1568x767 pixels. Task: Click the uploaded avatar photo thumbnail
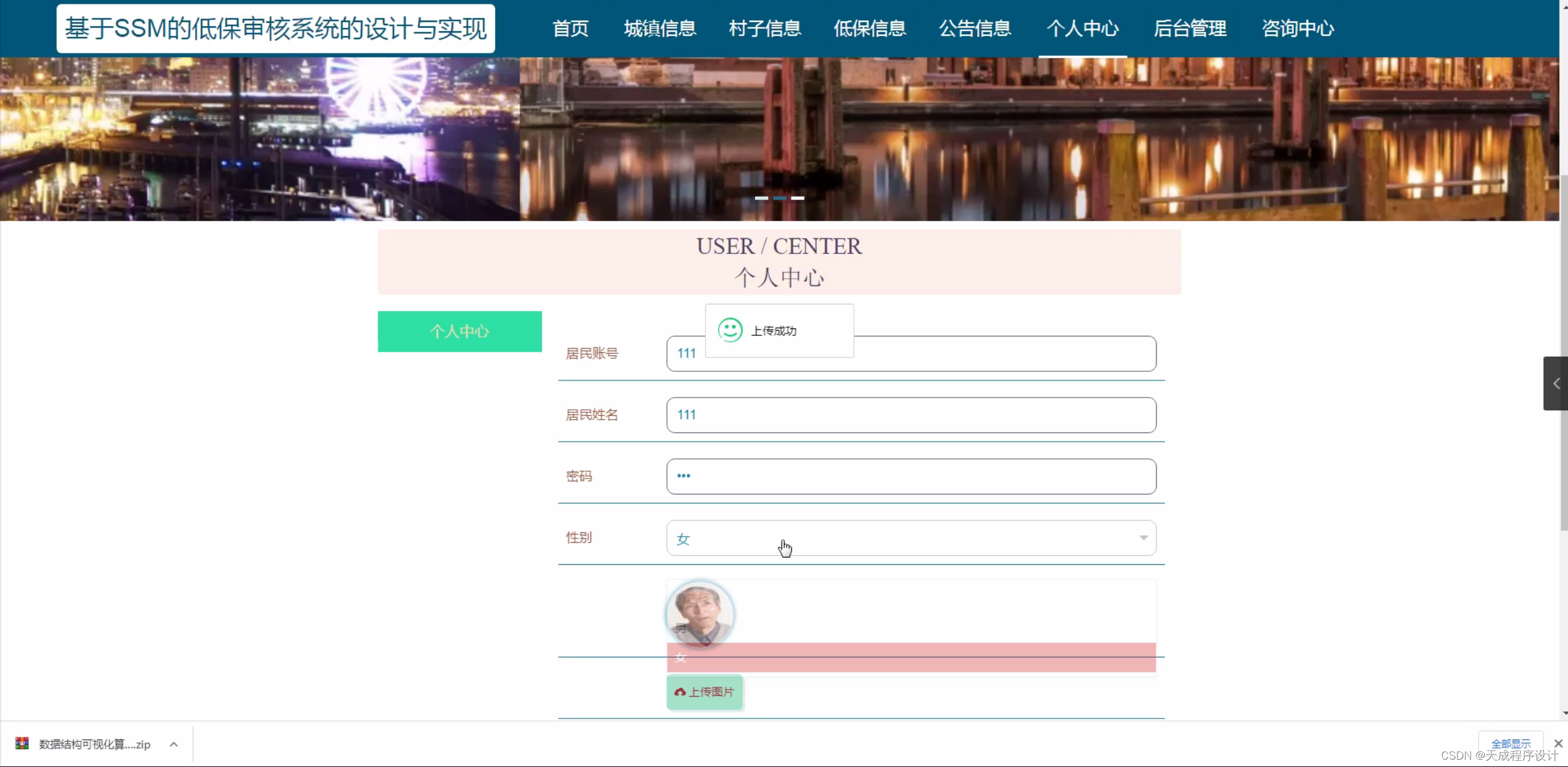[699, 613]
